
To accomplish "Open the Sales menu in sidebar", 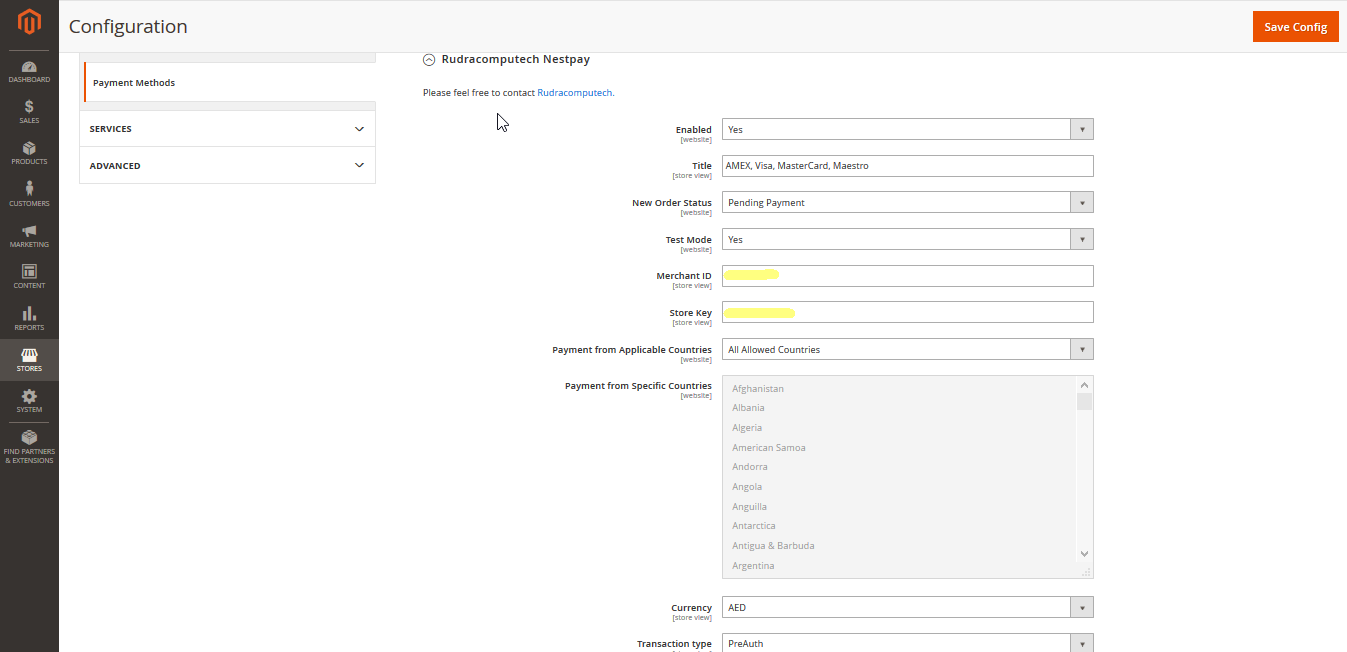I will click(x=29, y=112).
